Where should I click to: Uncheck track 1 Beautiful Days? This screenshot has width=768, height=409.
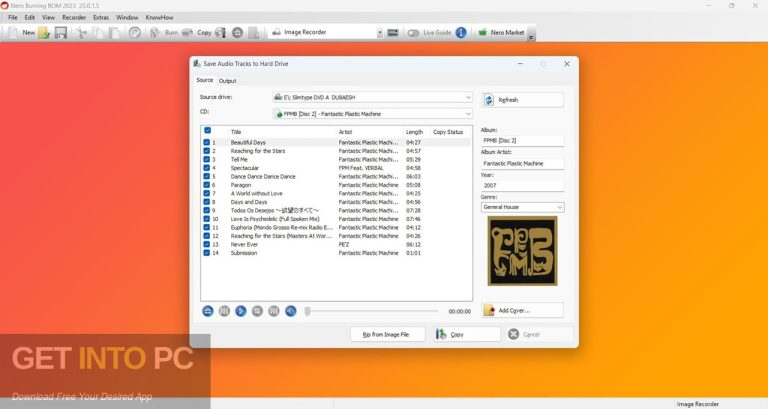[206, 143]
